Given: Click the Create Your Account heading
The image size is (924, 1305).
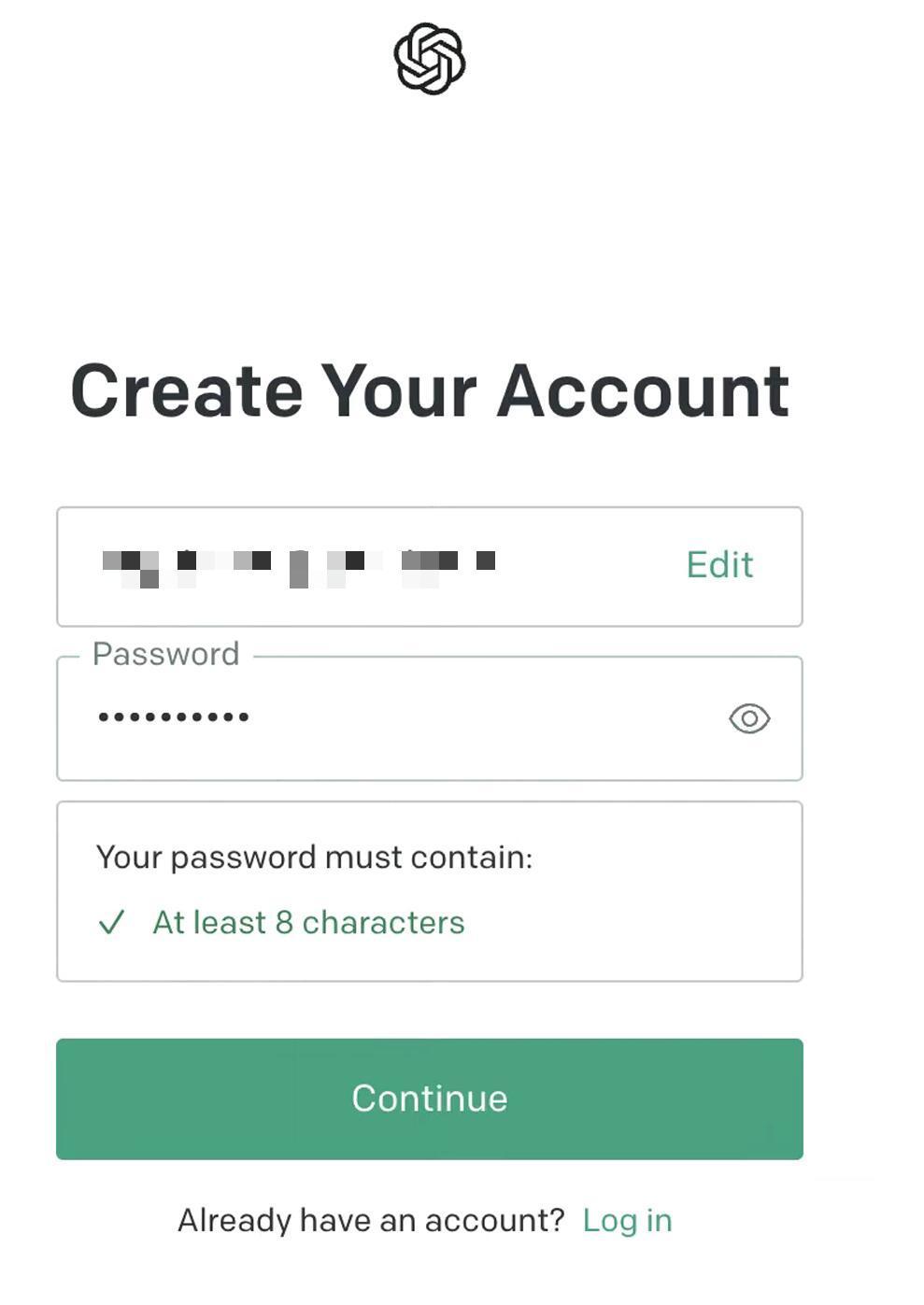Looking at the screenshot, I should 430,390.
